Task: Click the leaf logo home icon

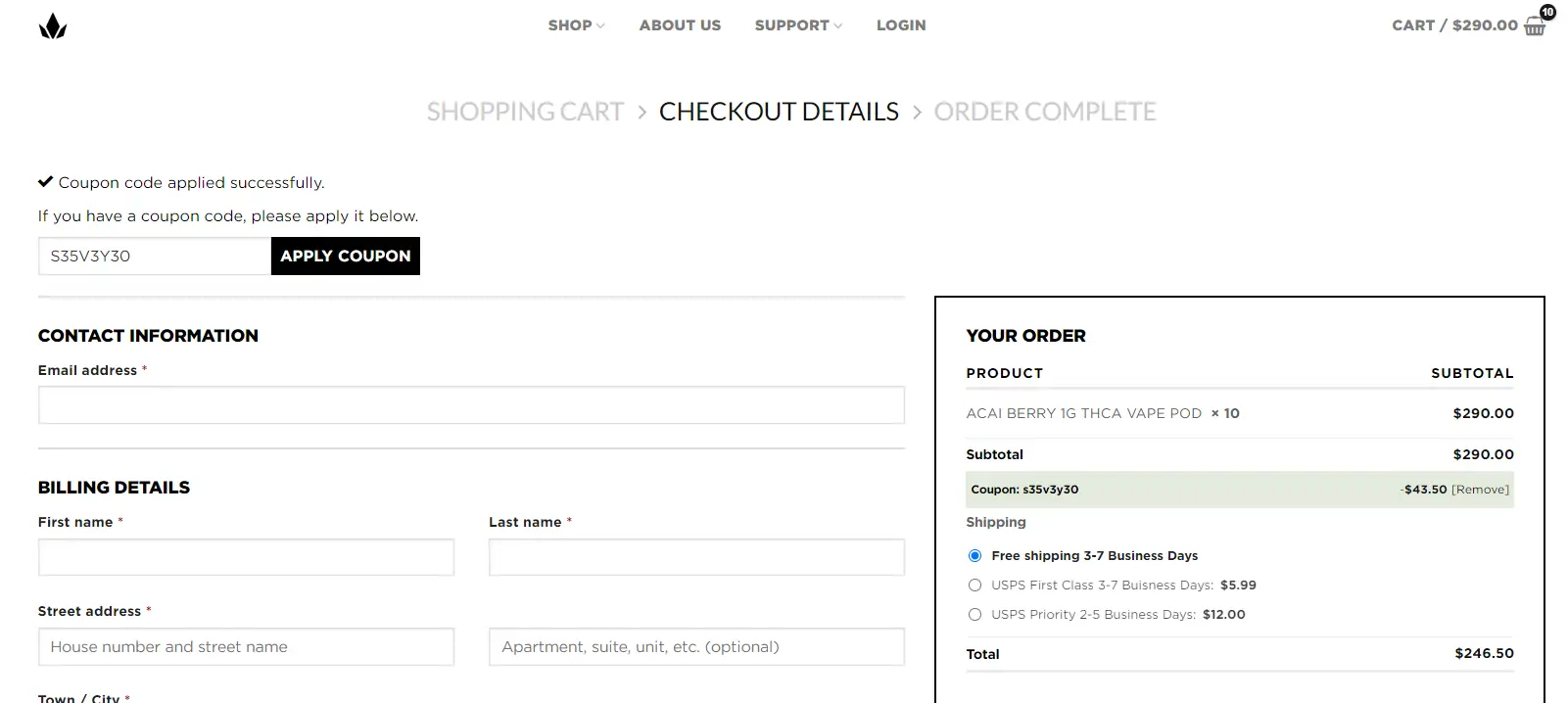Action: click(53, 26)
